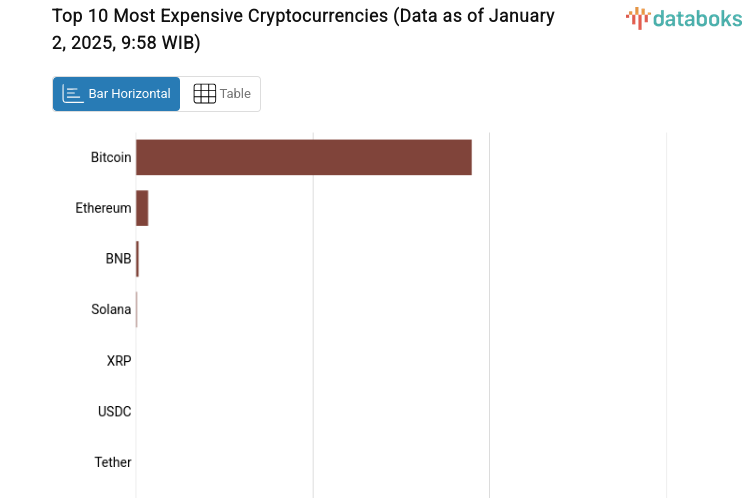Click the Bitcoin axis label
Image resolution: width=753 pixels, height=498 pixels.
[x=111, y=157]
